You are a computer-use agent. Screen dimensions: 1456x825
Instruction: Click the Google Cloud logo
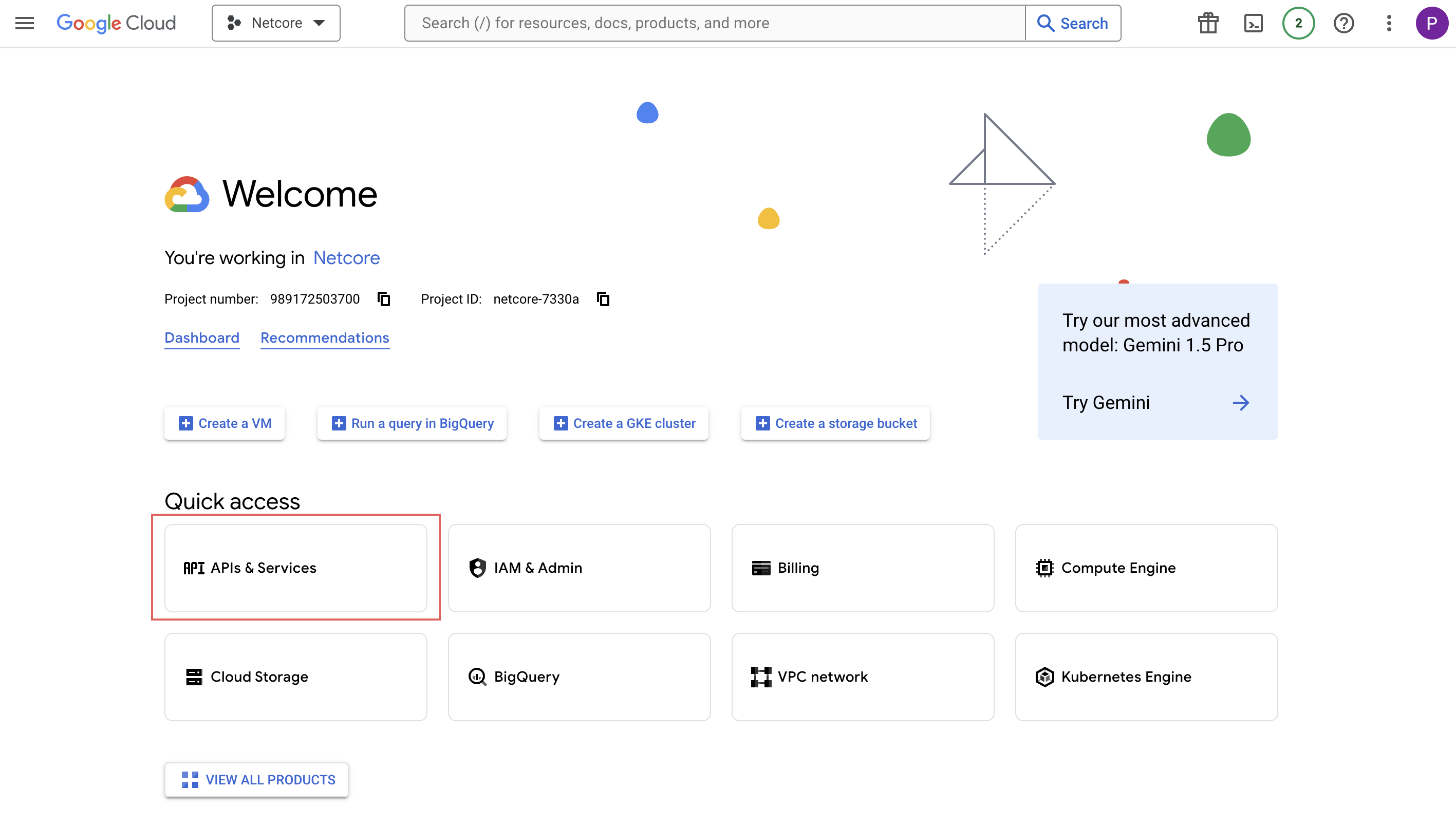pos(116,23)
